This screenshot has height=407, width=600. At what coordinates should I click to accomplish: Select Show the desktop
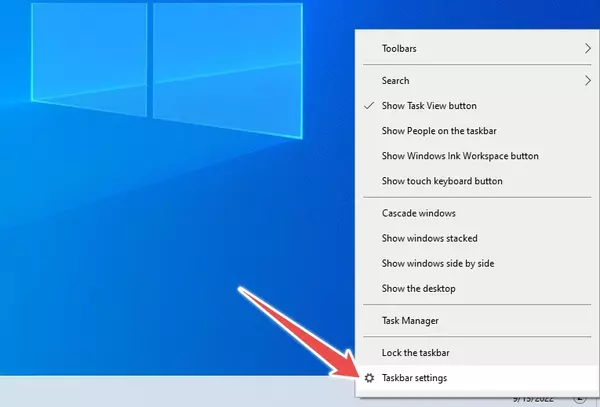coord(477,289)
